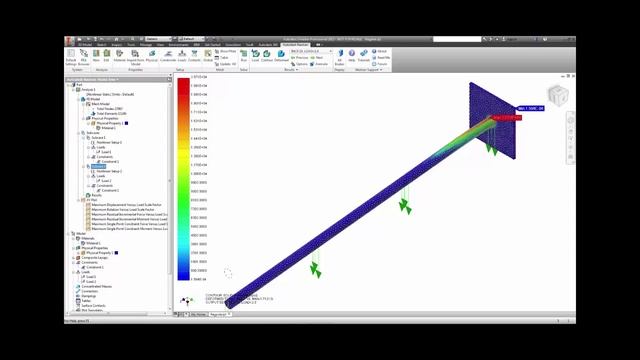Screen dimensions: 640x360
Task: Select the Constraints tool in the ribbon
Action: [168, 56]
